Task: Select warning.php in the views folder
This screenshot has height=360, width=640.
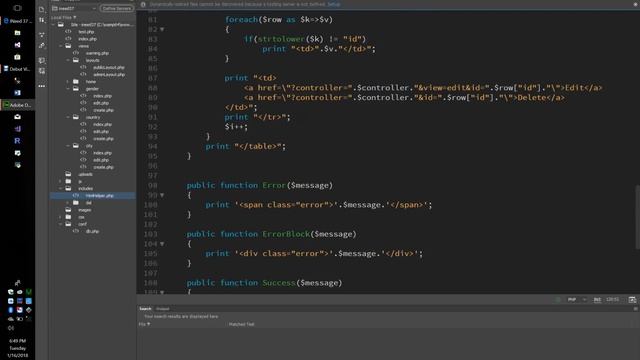Action: (x=97, y=53)
